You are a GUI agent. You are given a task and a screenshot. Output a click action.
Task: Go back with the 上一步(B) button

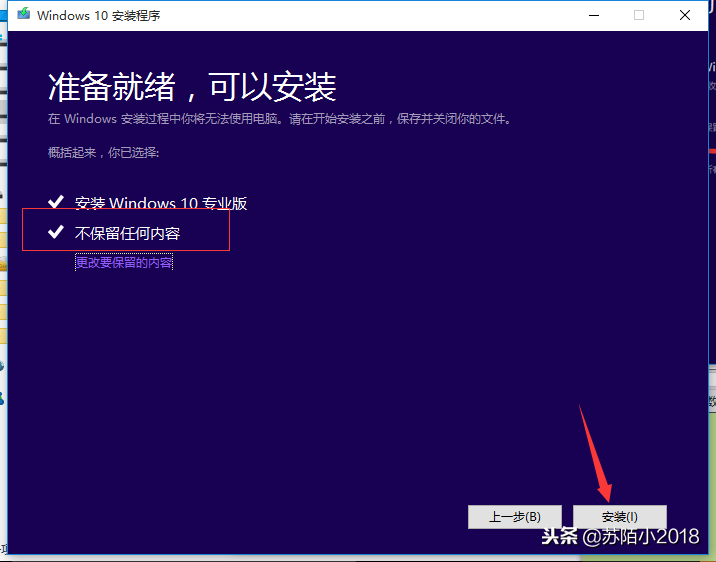(515, 517)
